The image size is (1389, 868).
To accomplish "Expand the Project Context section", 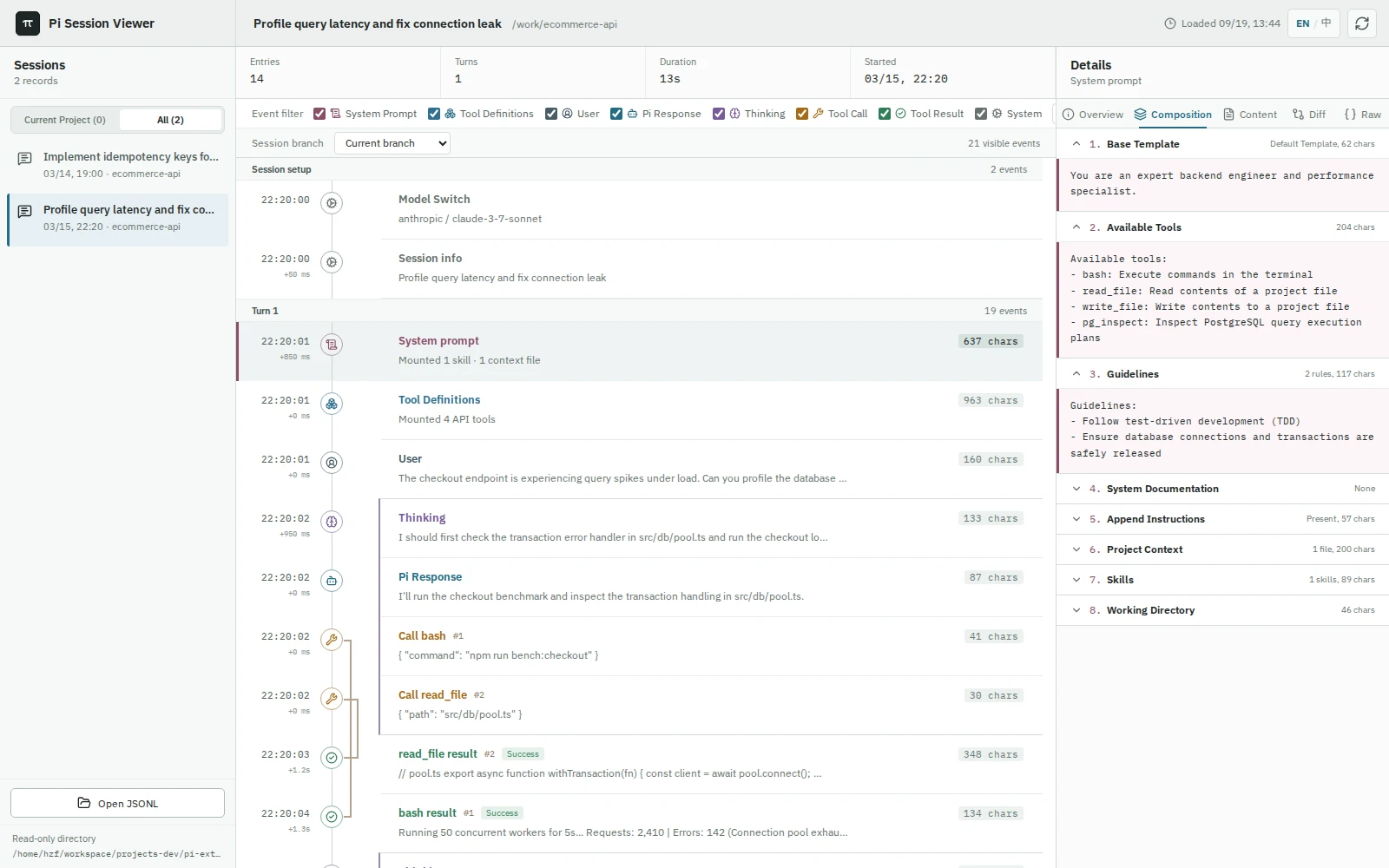I will tap(1222, 549).
